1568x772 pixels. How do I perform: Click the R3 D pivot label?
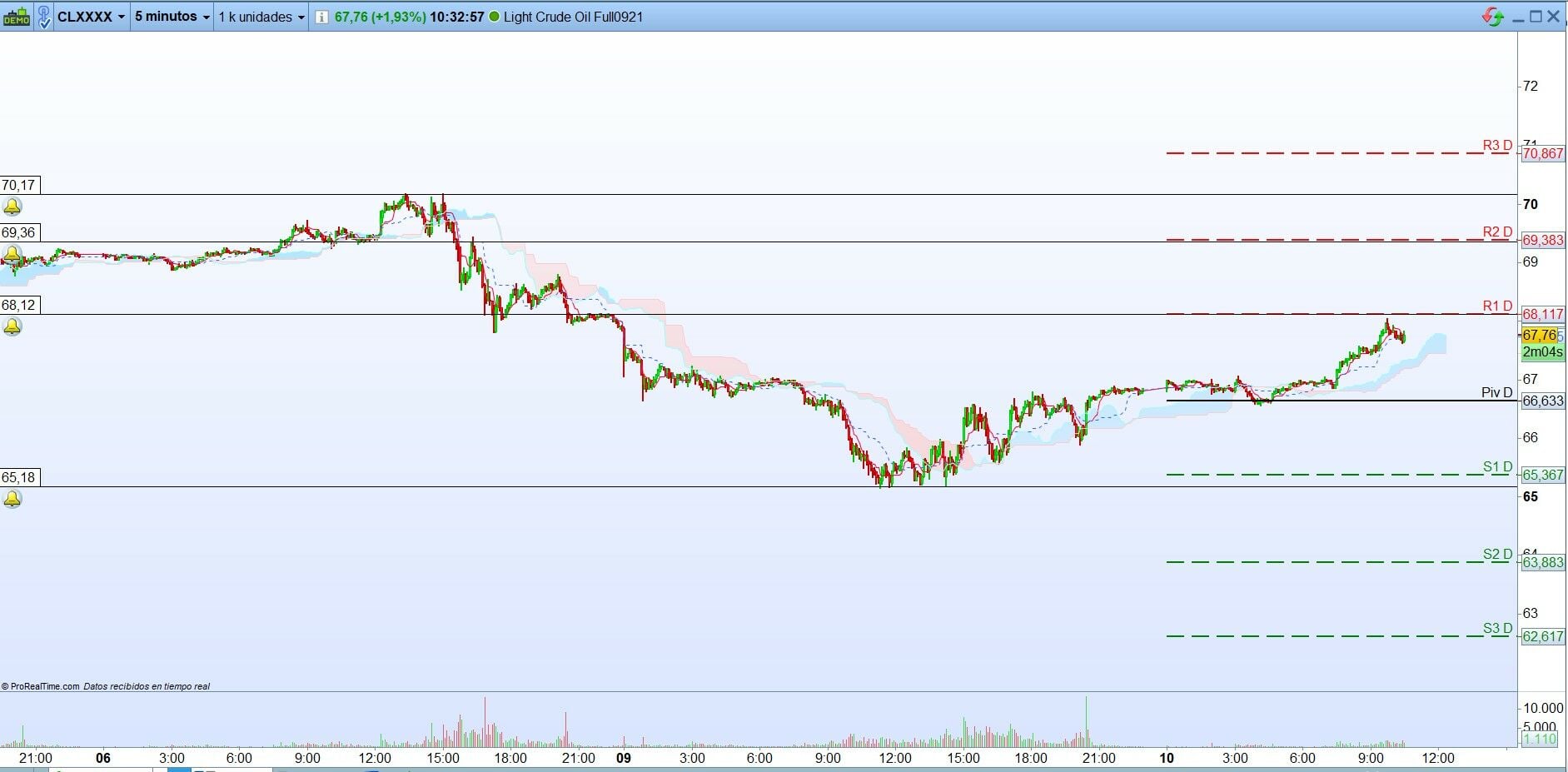pyautogui.click(x=1497, y=146)
